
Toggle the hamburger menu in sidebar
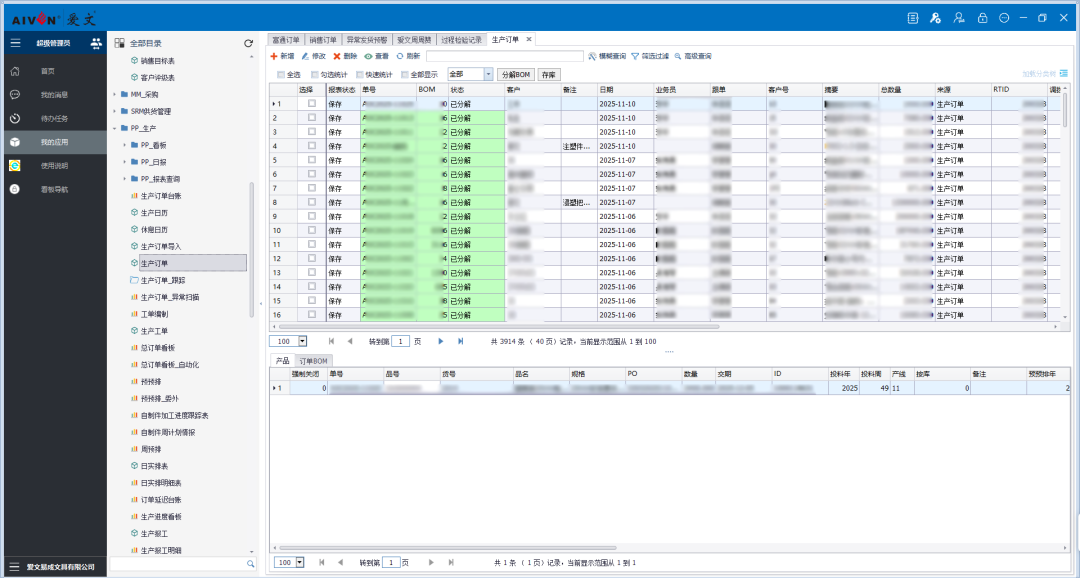[15, 43]
